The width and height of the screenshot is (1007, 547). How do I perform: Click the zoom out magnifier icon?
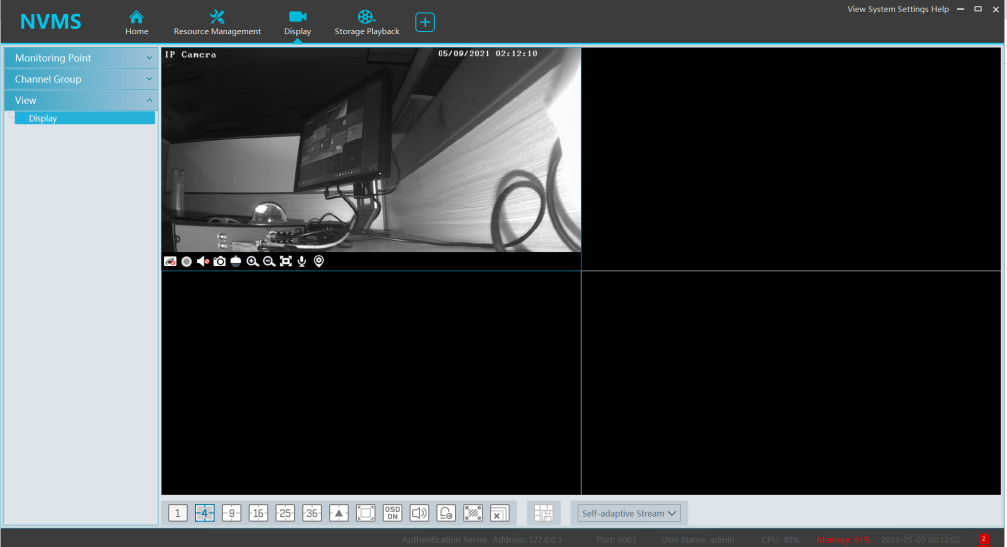[x=269, y=261]
